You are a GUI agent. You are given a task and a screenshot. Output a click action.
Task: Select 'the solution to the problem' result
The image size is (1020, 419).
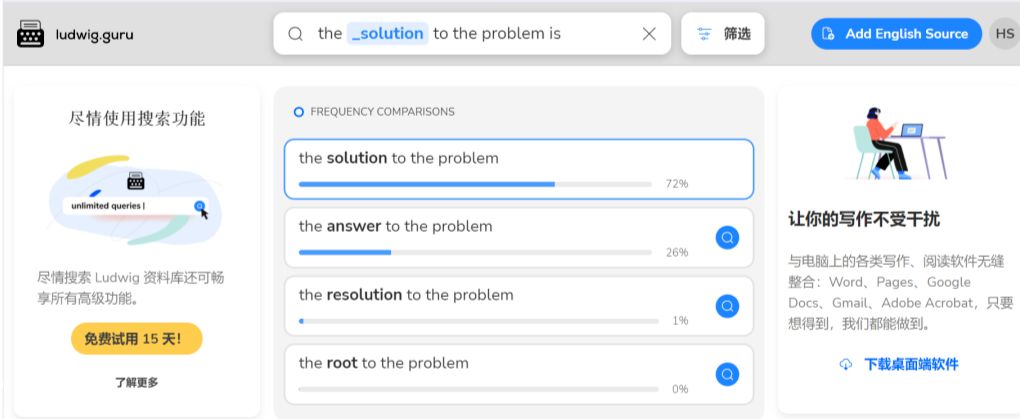(518, 168)
